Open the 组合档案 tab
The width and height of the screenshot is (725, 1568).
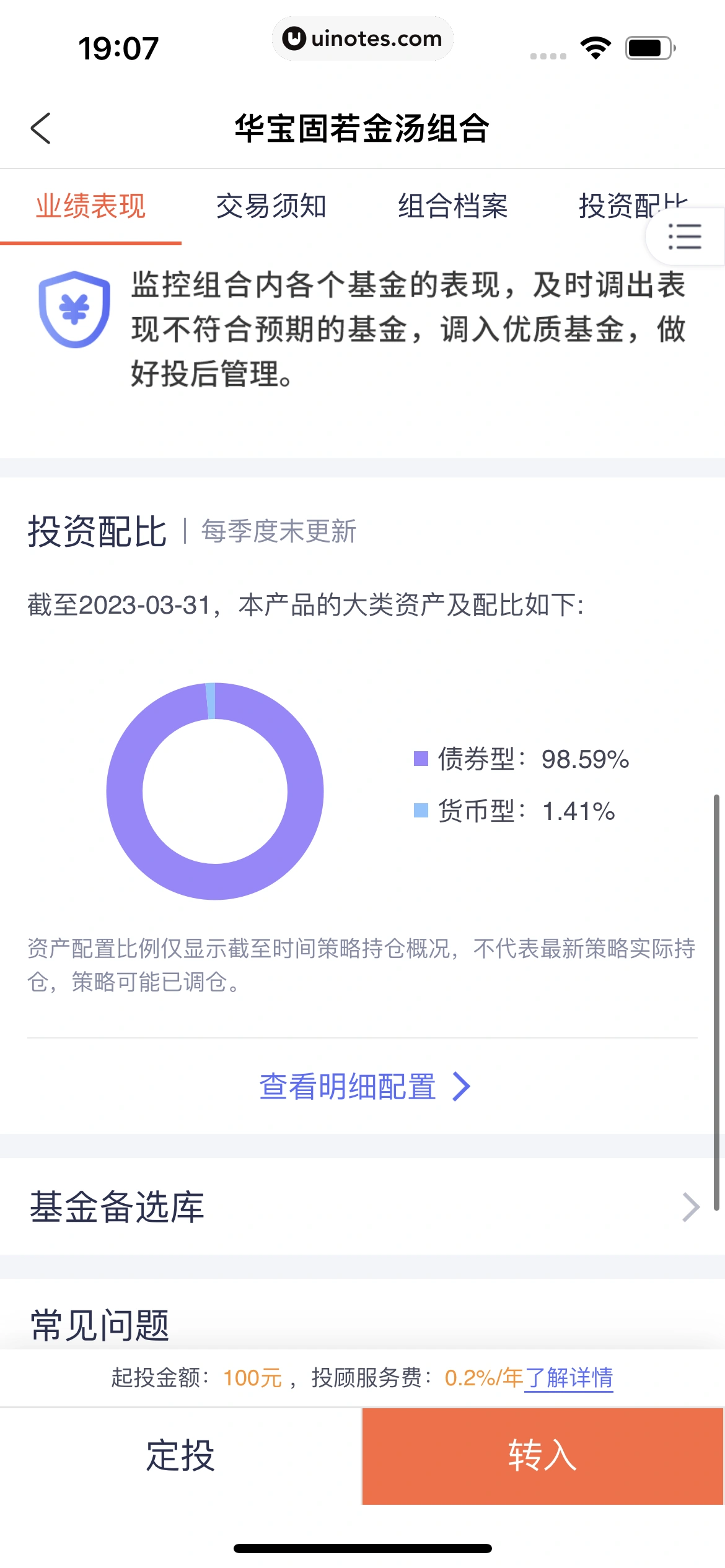(452, 206)
